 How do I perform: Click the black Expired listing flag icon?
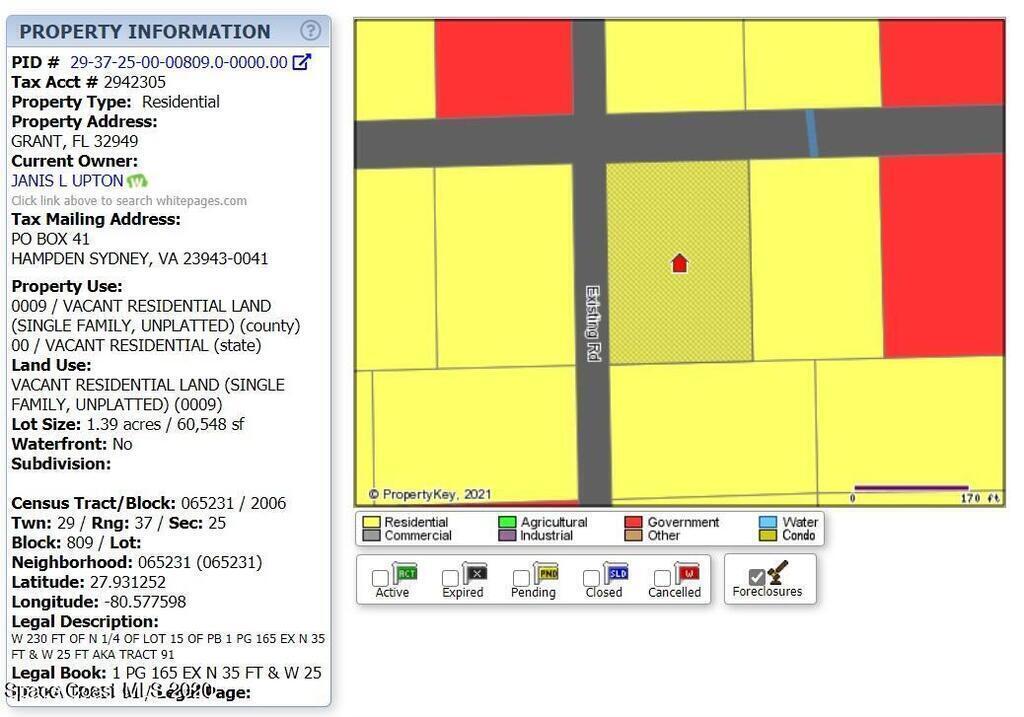coord(475,574)
